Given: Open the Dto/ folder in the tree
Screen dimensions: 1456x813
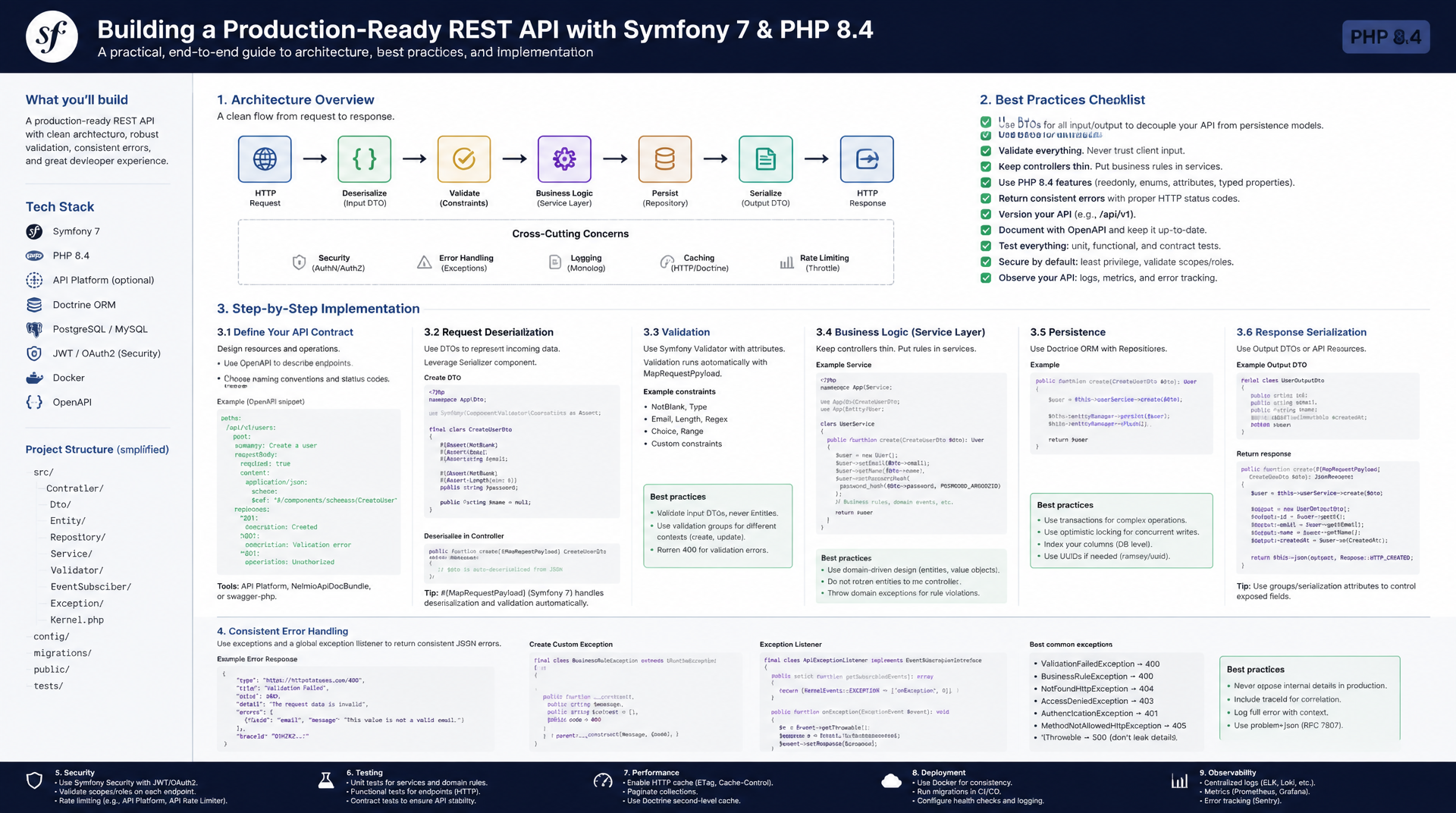Looking at the screenshot, I should pos(61,505).
